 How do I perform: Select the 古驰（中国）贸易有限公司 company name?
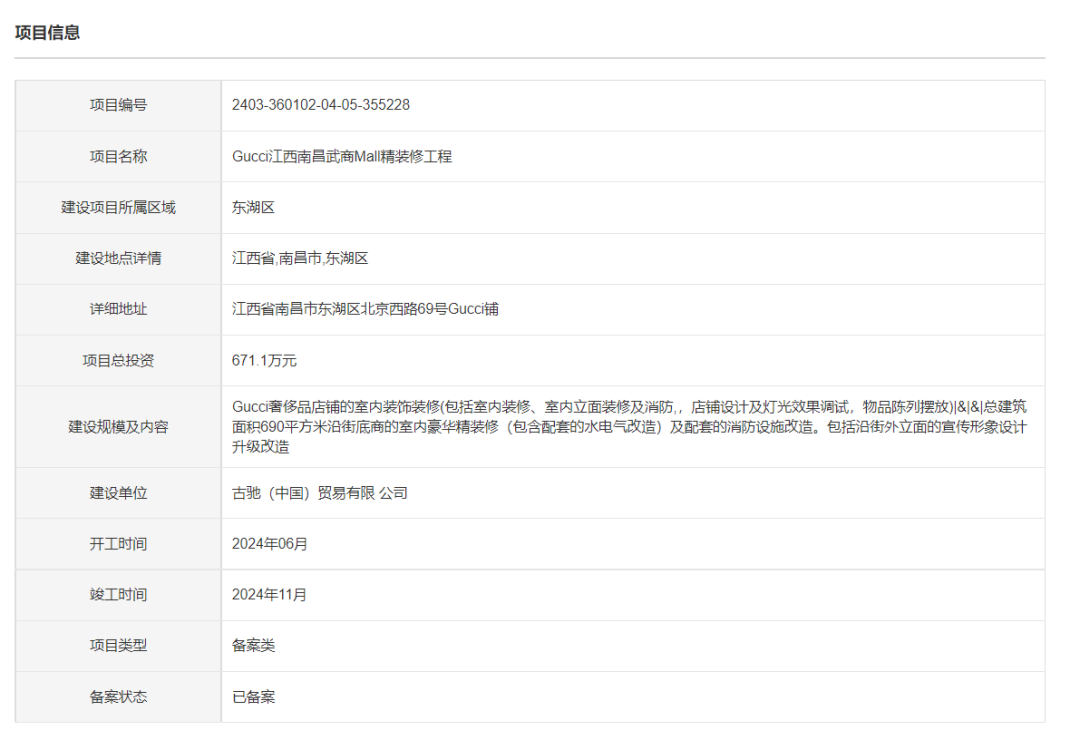(x=320, y=493)
